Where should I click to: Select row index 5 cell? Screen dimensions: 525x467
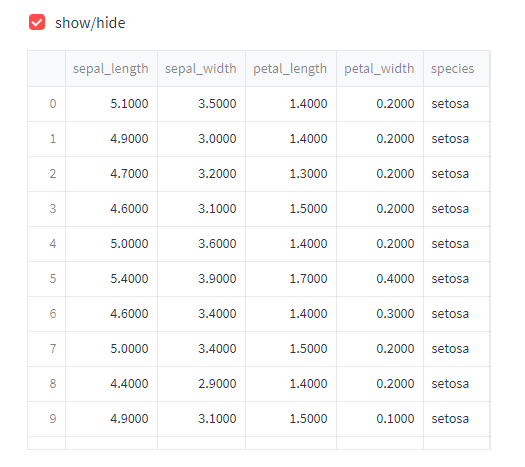pyautogui.click(x=47, y=279)
